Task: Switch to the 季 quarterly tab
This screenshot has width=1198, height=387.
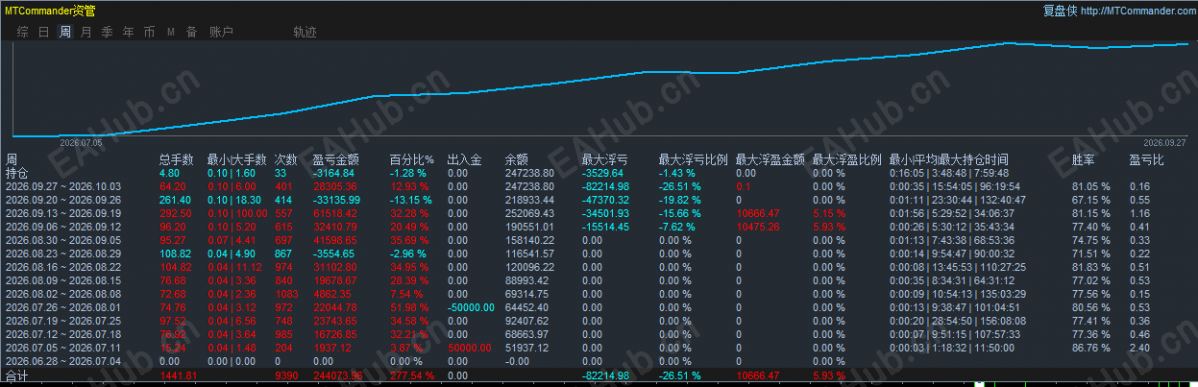Action: tap(107, 32)
